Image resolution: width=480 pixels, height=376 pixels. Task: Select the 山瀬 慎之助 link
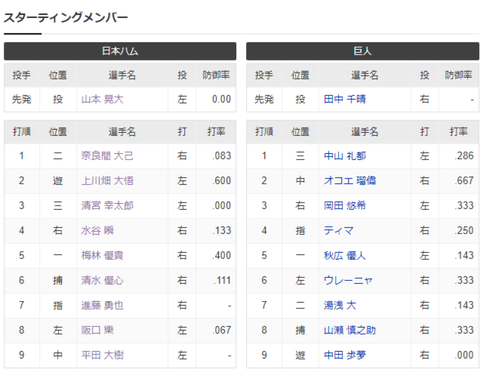click(350, 330)
